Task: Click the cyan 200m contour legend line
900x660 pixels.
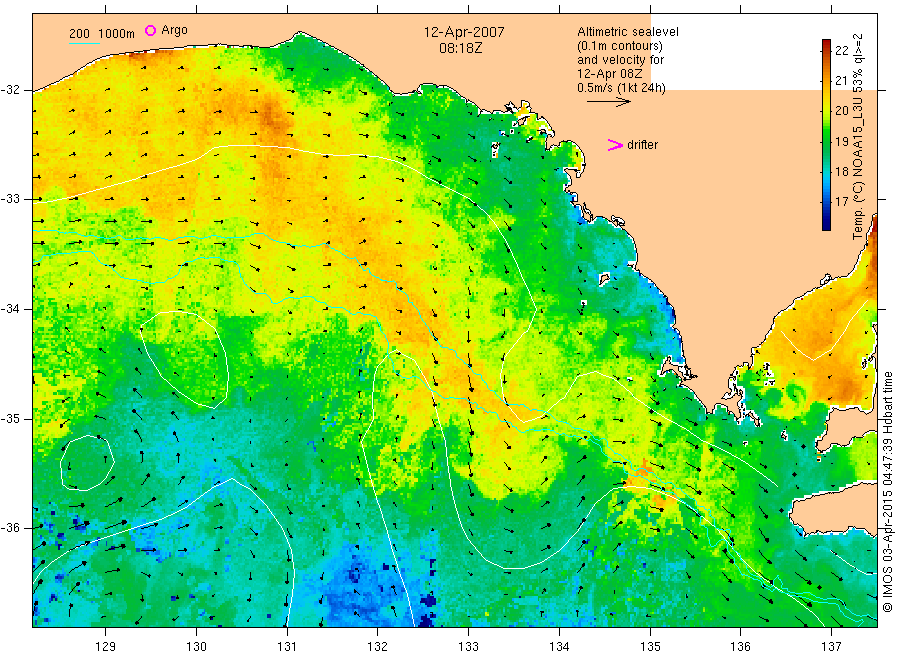Action: click(x=84, y=44)
